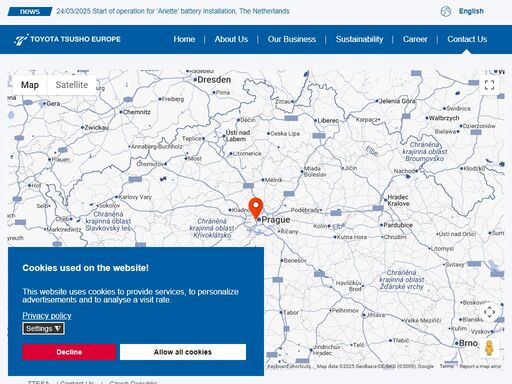Click the Jihlava label on map
Screen dimensions: 512x384
click(x=375, y=315)
